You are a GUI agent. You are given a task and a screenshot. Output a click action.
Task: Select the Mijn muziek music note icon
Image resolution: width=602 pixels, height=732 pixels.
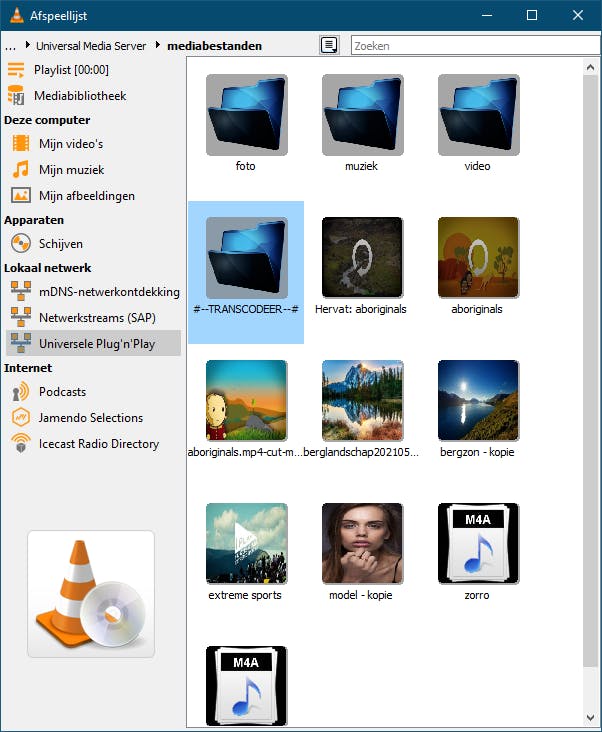tap(21, 169)
